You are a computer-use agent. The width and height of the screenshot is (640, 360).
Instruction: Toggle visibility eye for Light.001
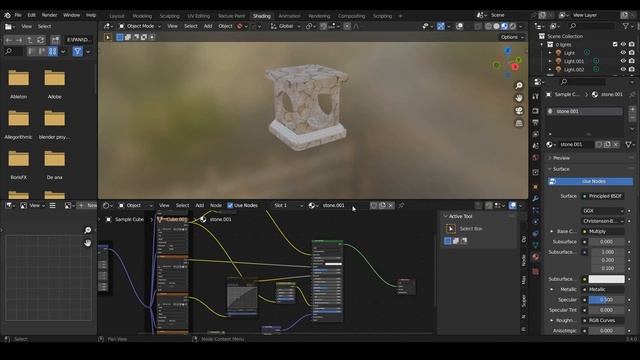[x=623, y=61]
